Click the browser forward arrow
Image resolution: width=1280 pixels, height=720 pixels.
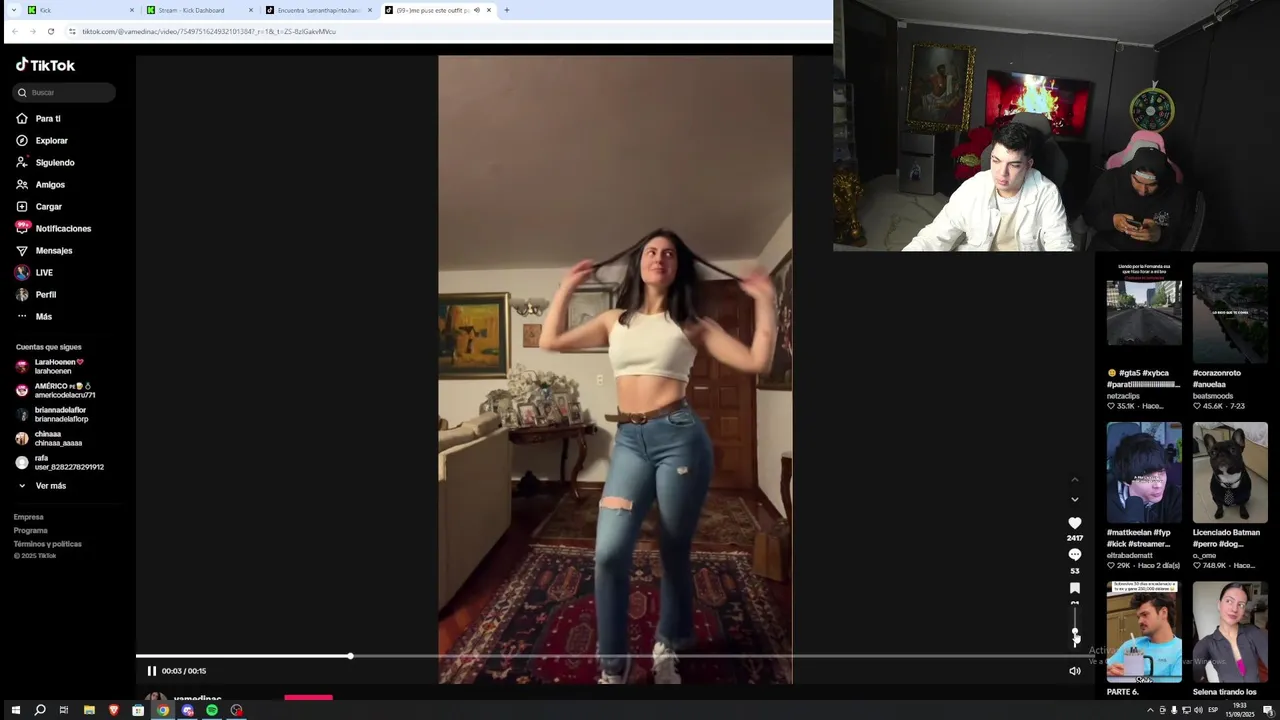pyautogui.click(x=32, y=31)
